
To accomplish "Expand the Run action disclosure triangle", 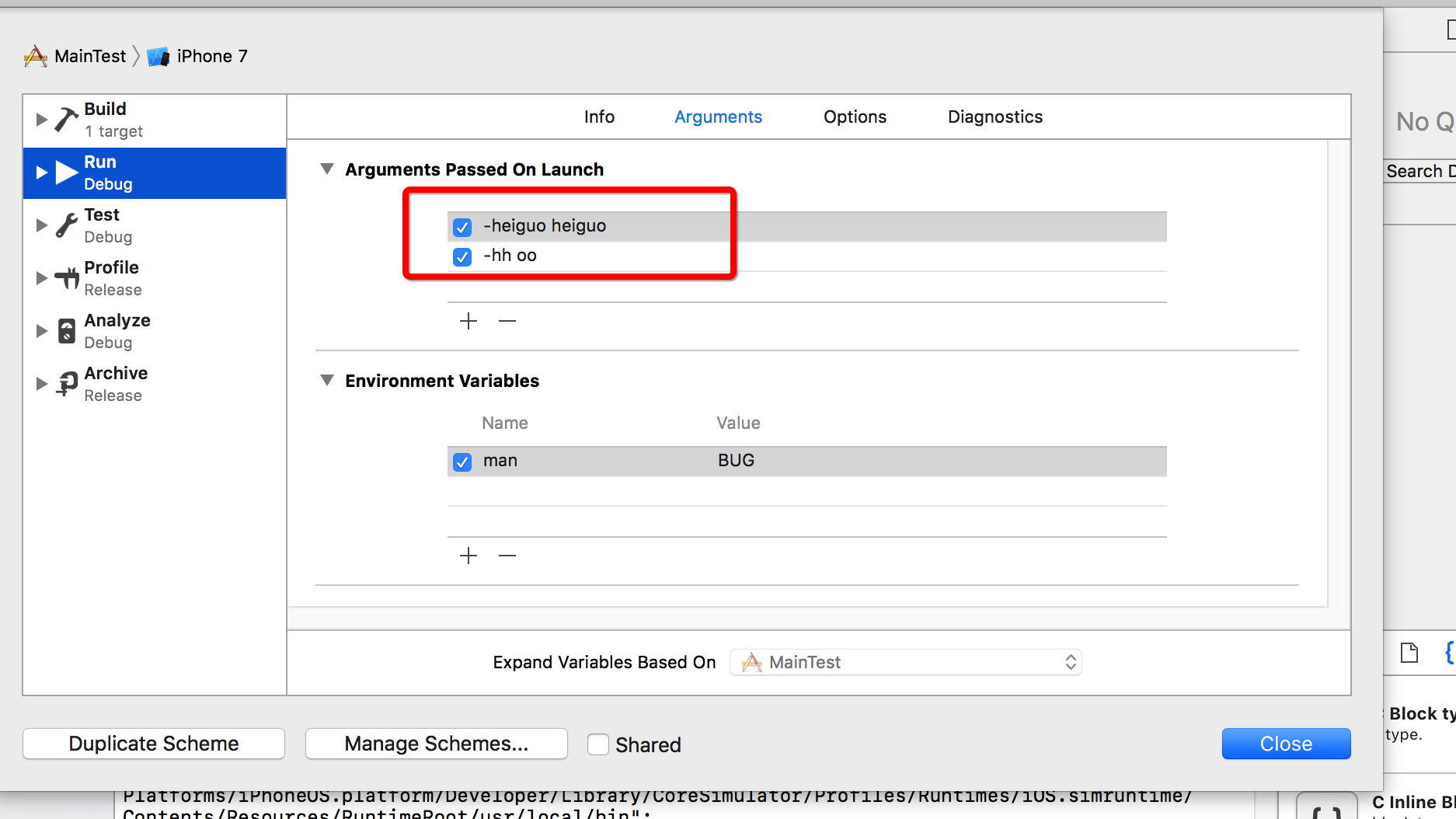I will [42, 173].
